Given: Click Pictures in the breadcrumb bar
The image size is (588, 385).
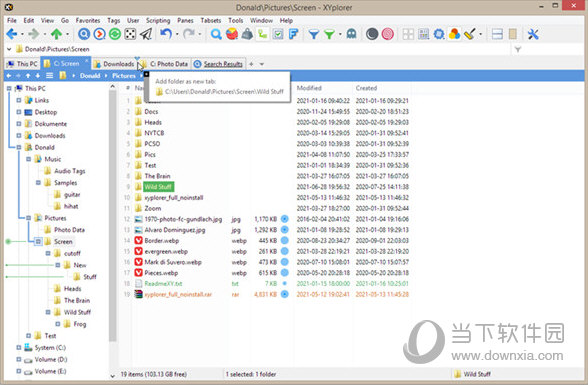Looking at the screenshot, I should click(123, 76).
